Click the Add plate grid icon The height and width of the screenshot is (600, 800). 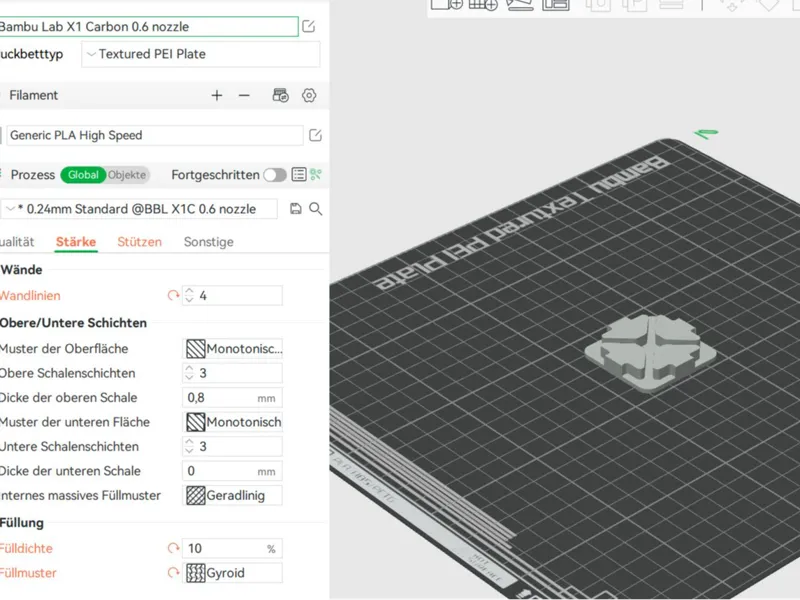tap(483, 4)
